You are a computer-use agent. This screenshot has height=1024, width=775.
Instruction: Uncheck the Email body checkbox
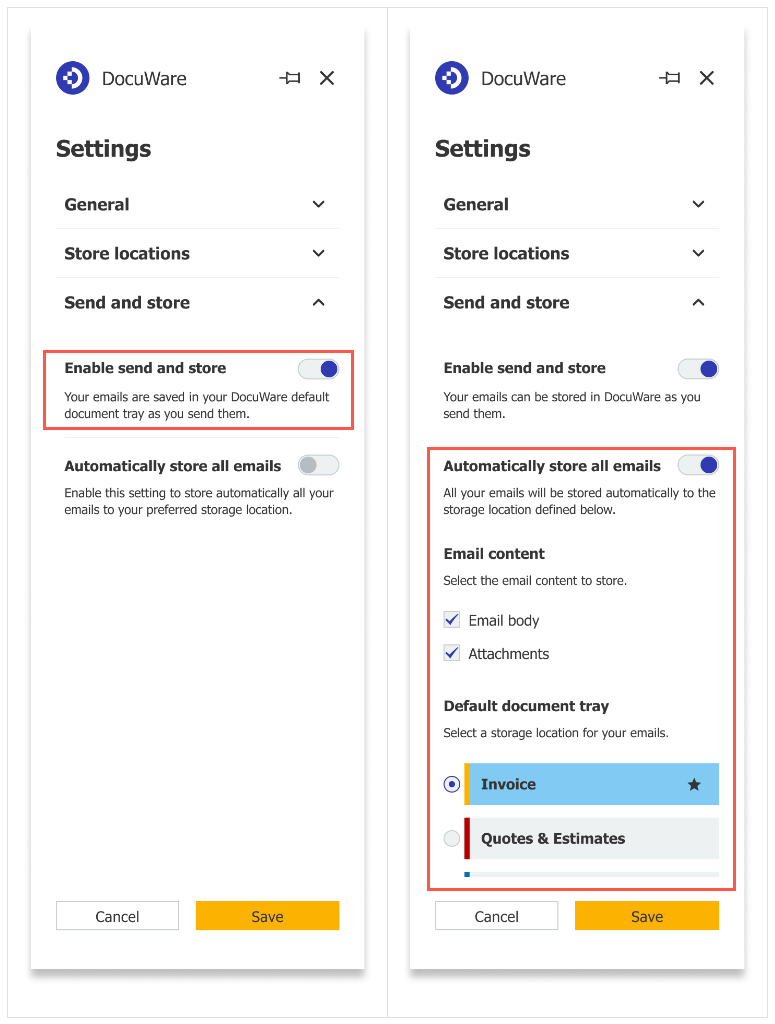[451, 620]
